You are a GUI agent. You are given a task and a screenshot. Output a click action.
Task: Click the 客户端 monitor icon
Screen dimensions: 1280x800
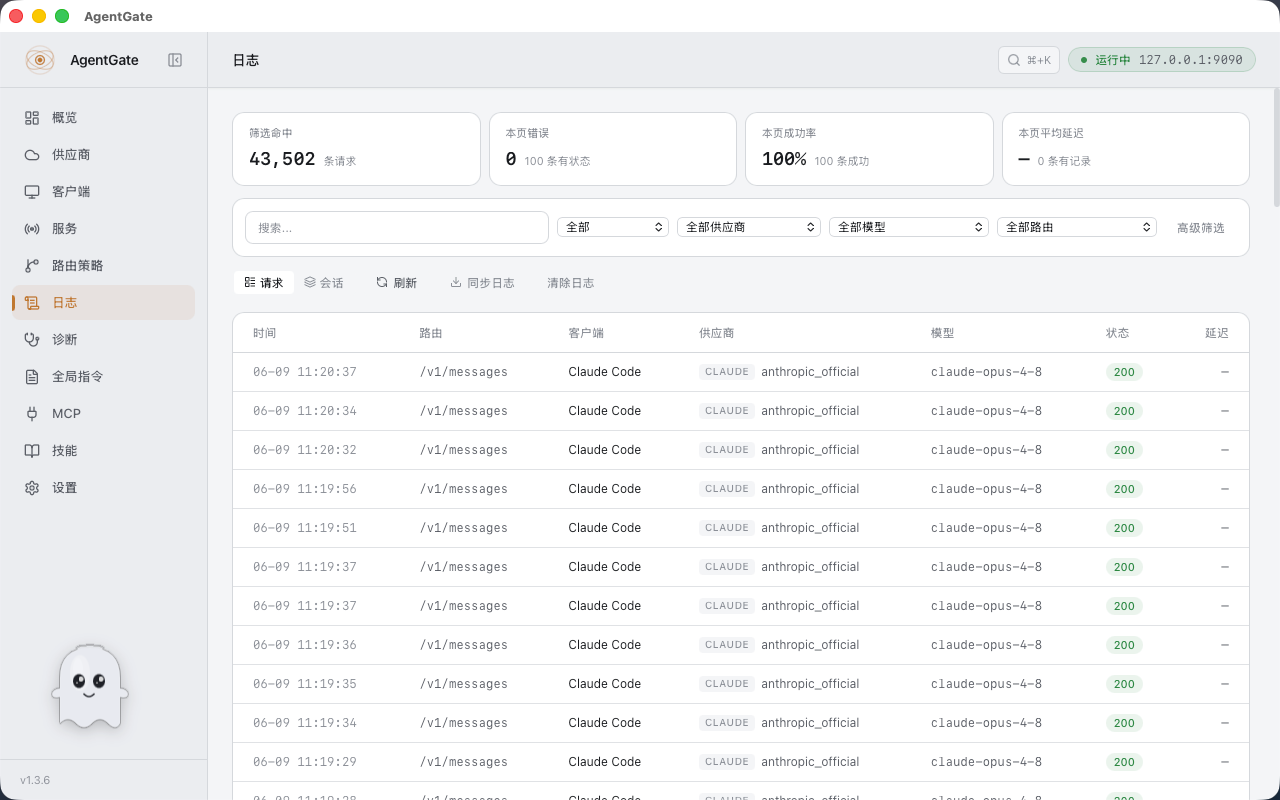[x=32, y=192]
